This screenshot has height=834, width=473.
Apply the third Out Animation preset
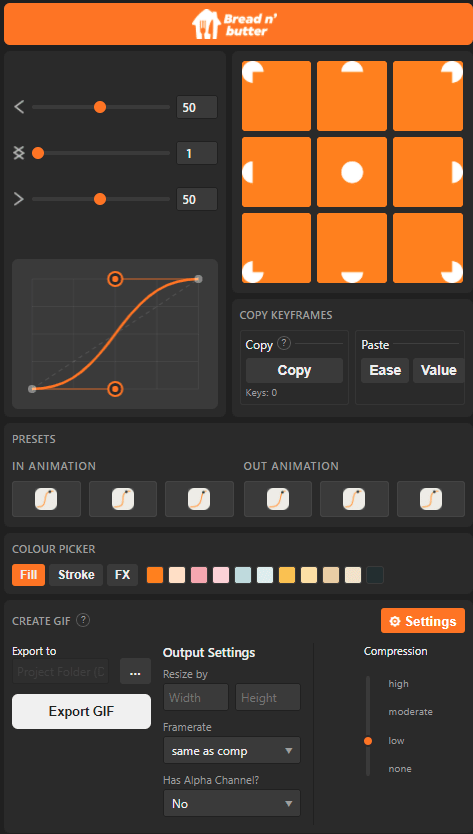431,499
